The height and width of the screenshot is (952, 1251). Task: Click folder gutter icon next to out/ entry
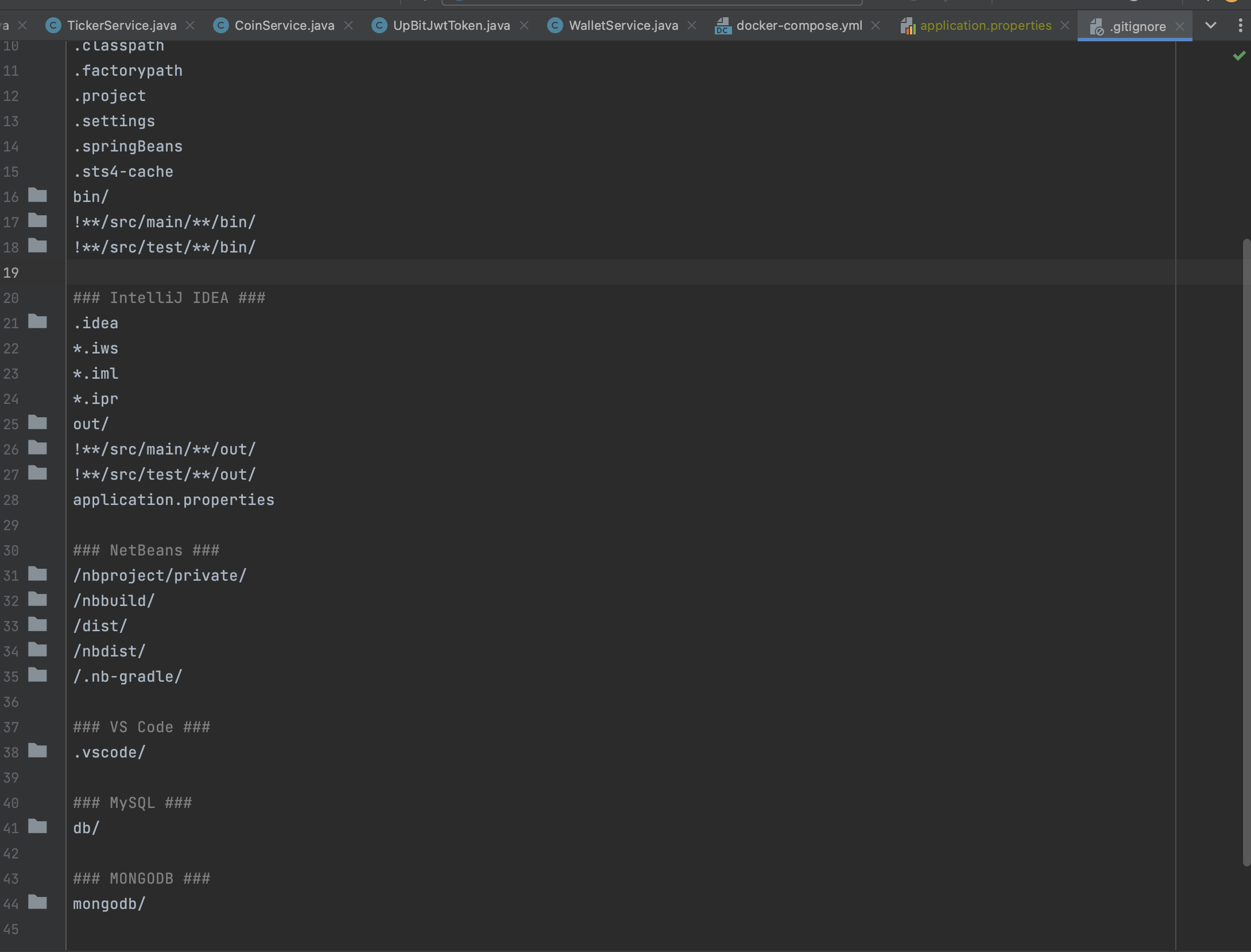pos(38,423)
